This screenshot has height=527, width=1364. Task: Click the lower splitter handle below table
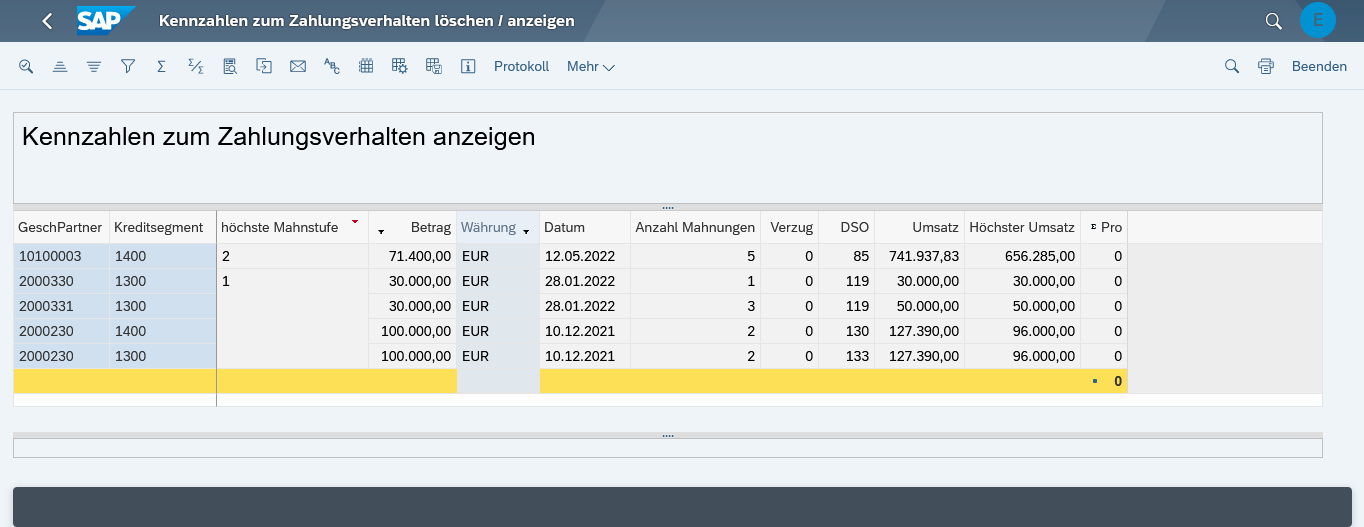[668, 435]
